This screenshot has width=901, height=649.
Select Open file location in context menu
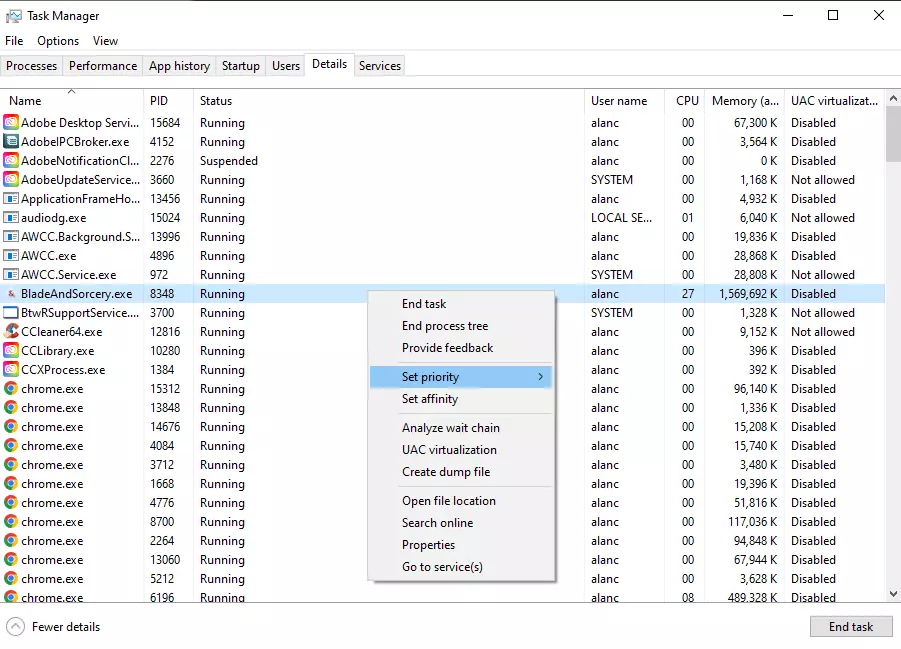449,501
